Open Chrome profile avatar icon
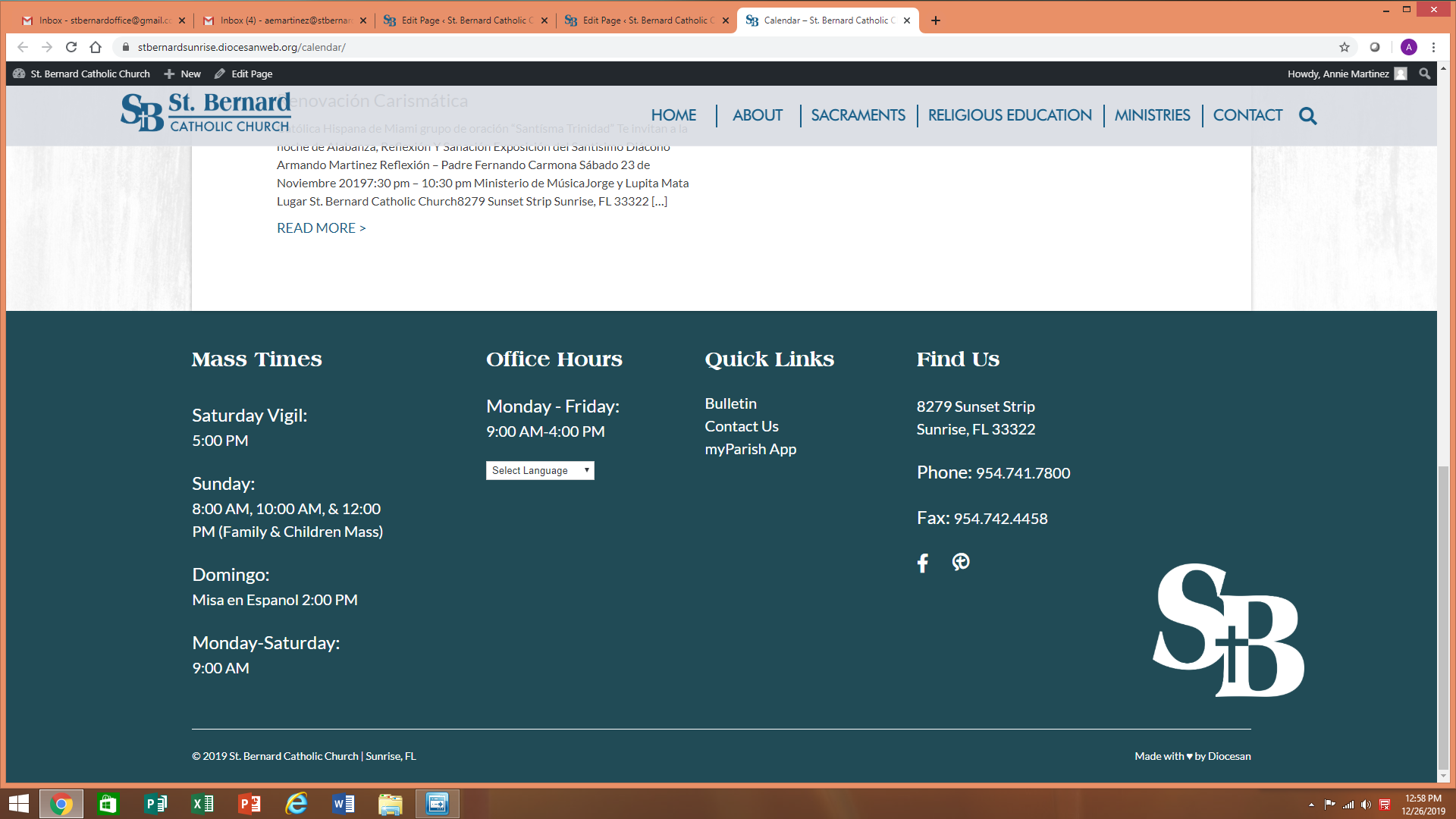Screen dimensions: 1456x819 [x=1408, y=47]
